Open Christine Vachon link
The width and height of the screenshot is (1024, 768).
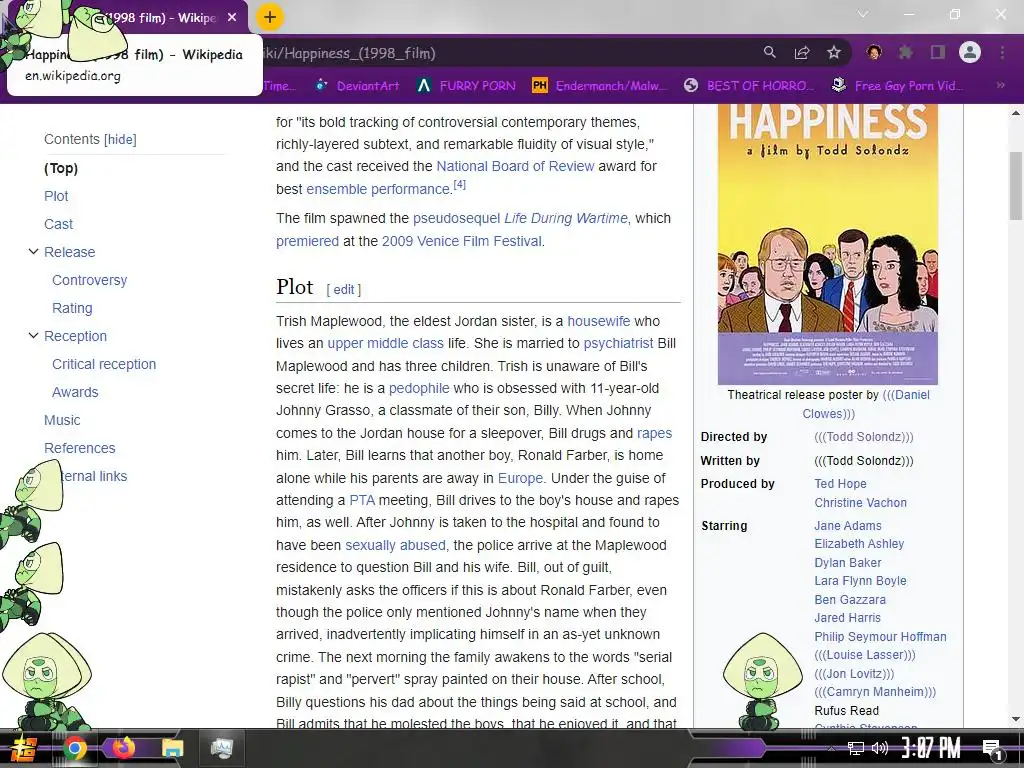coord(861,503)
